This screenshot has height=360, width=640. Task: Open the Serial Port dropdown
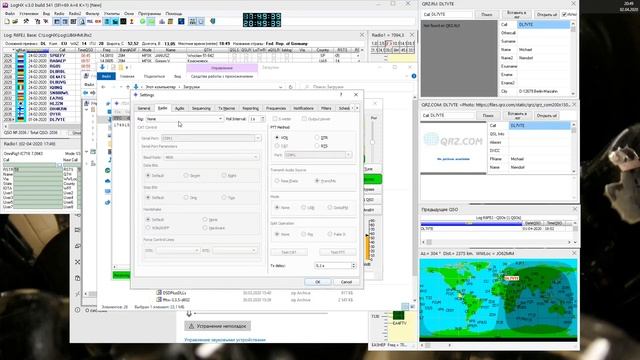coord(211,138)
